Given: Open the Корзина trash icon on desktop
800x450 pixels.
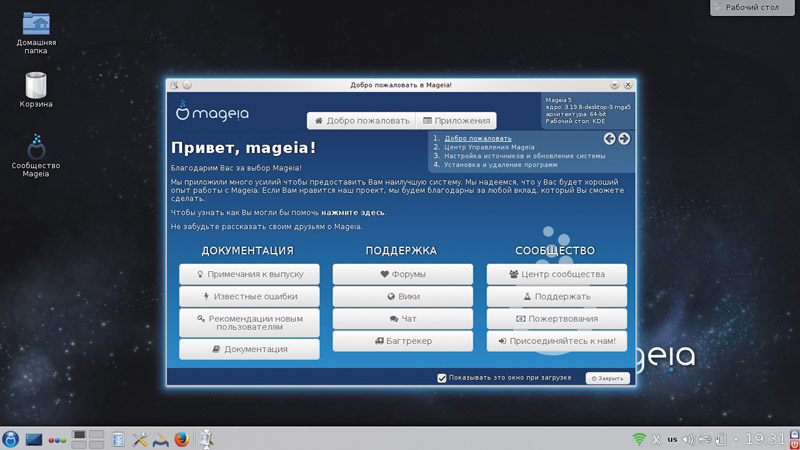Looking at the screenshot, I should point(36,90).
